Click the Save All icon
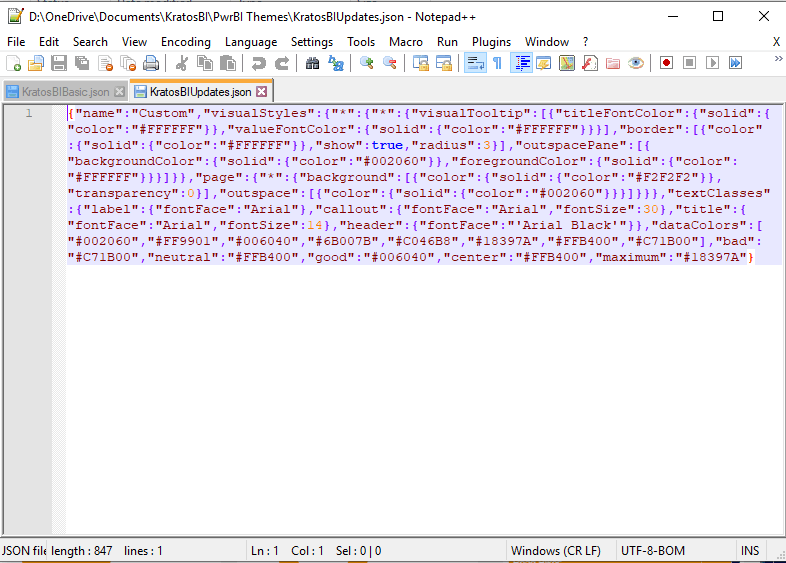 [82, 63]
